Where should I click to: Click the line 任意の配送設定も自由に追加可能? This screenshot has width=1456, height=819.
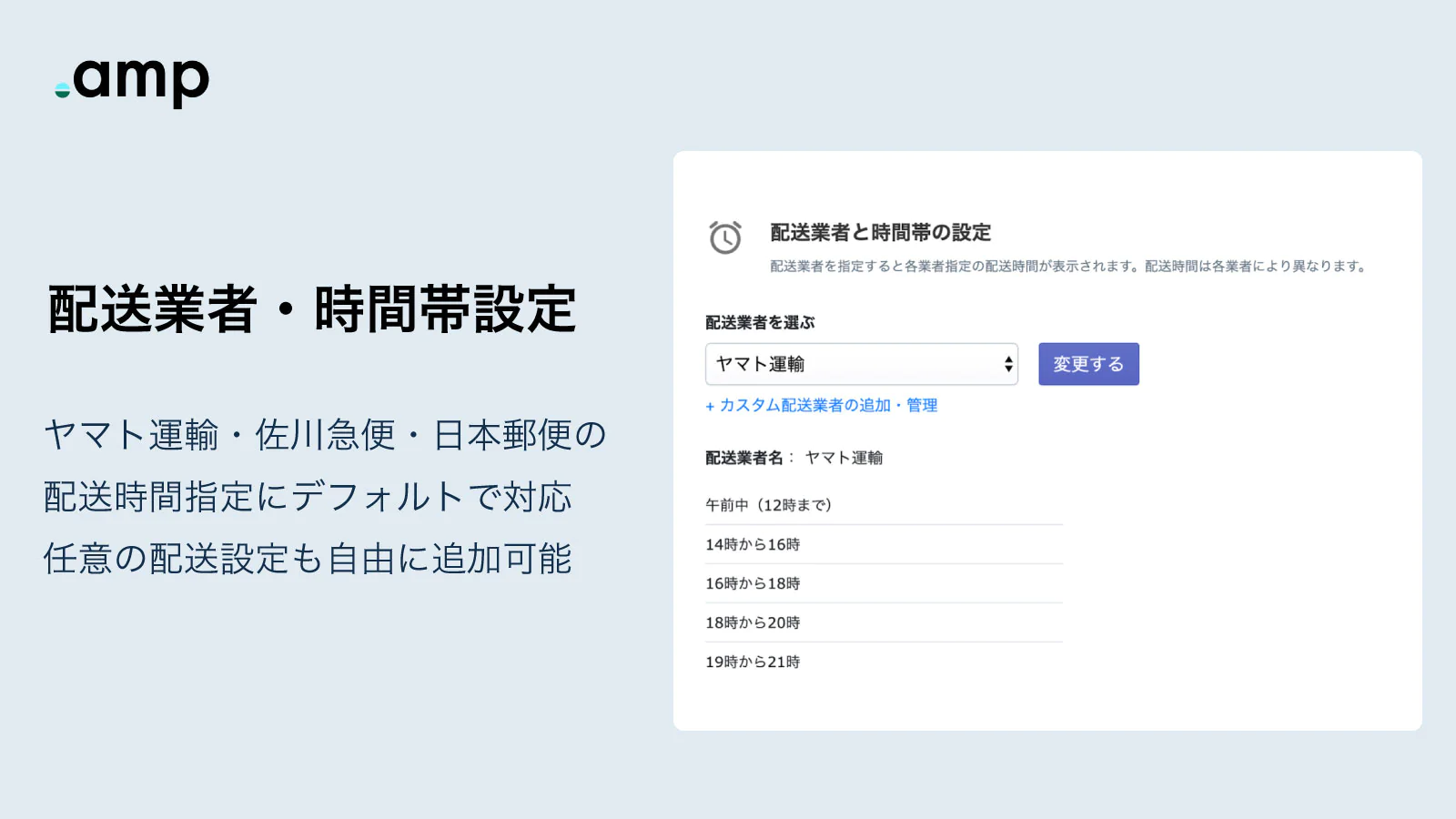coord(308,559)
